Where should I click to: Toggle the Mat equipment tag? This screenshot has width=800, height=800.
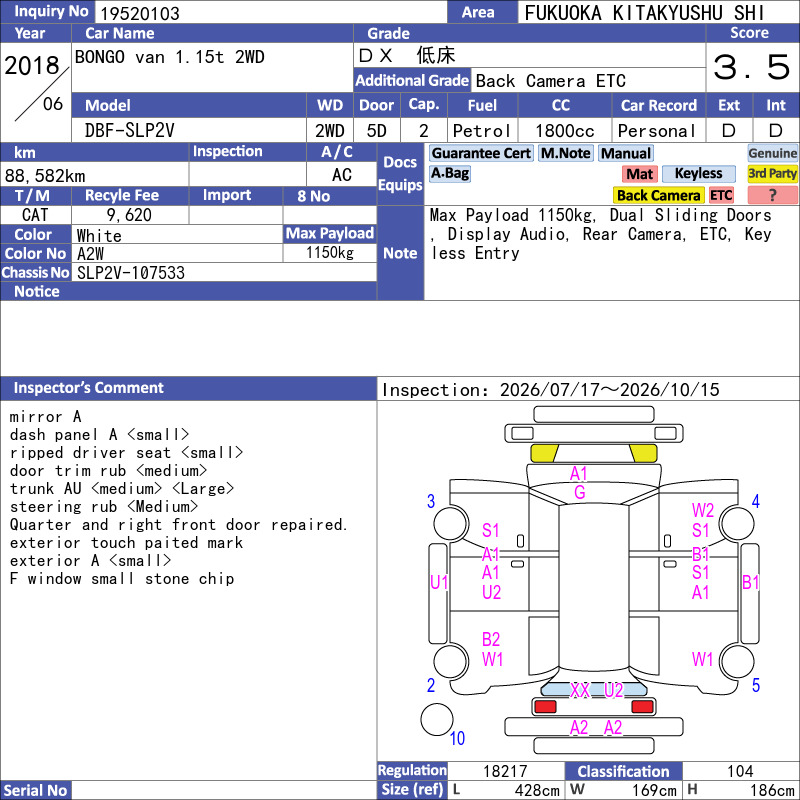click(639, 174)
